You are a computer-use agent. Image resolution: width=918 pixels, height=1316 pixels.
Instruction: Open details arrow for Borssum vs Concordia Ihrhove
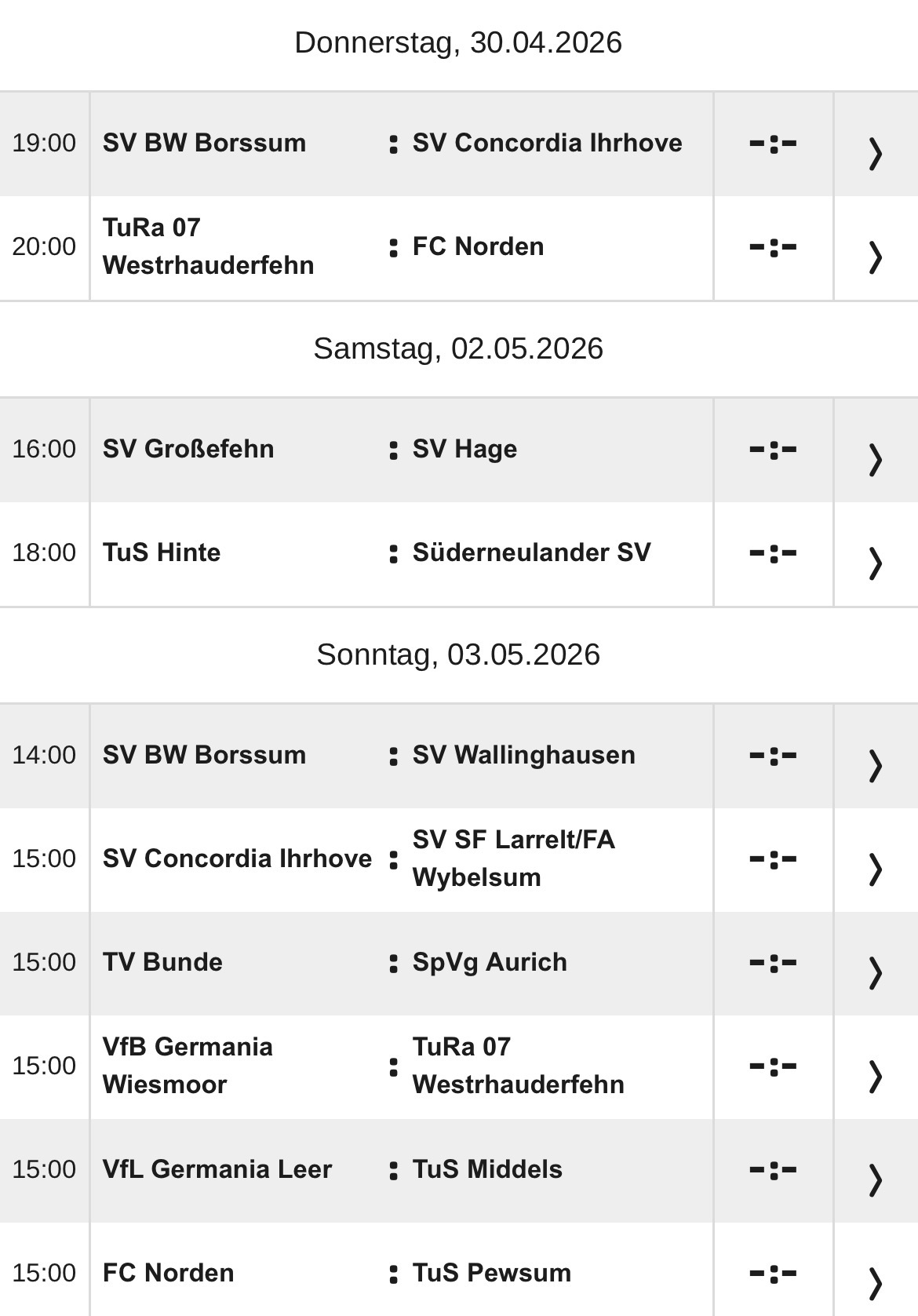click(x=875, y=152)
